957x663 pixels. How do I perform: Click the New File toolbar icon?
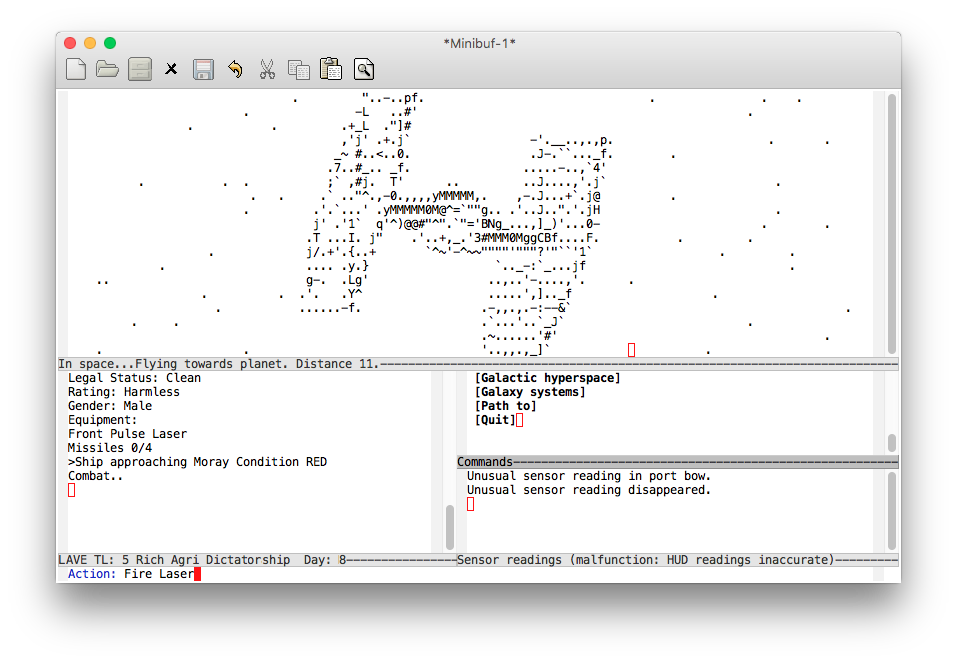(76, 70)
